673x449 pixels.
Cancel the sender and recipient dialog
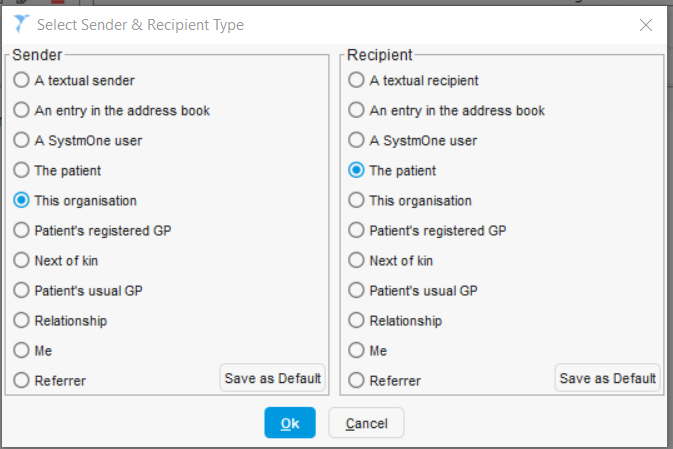tap(366, 423)
